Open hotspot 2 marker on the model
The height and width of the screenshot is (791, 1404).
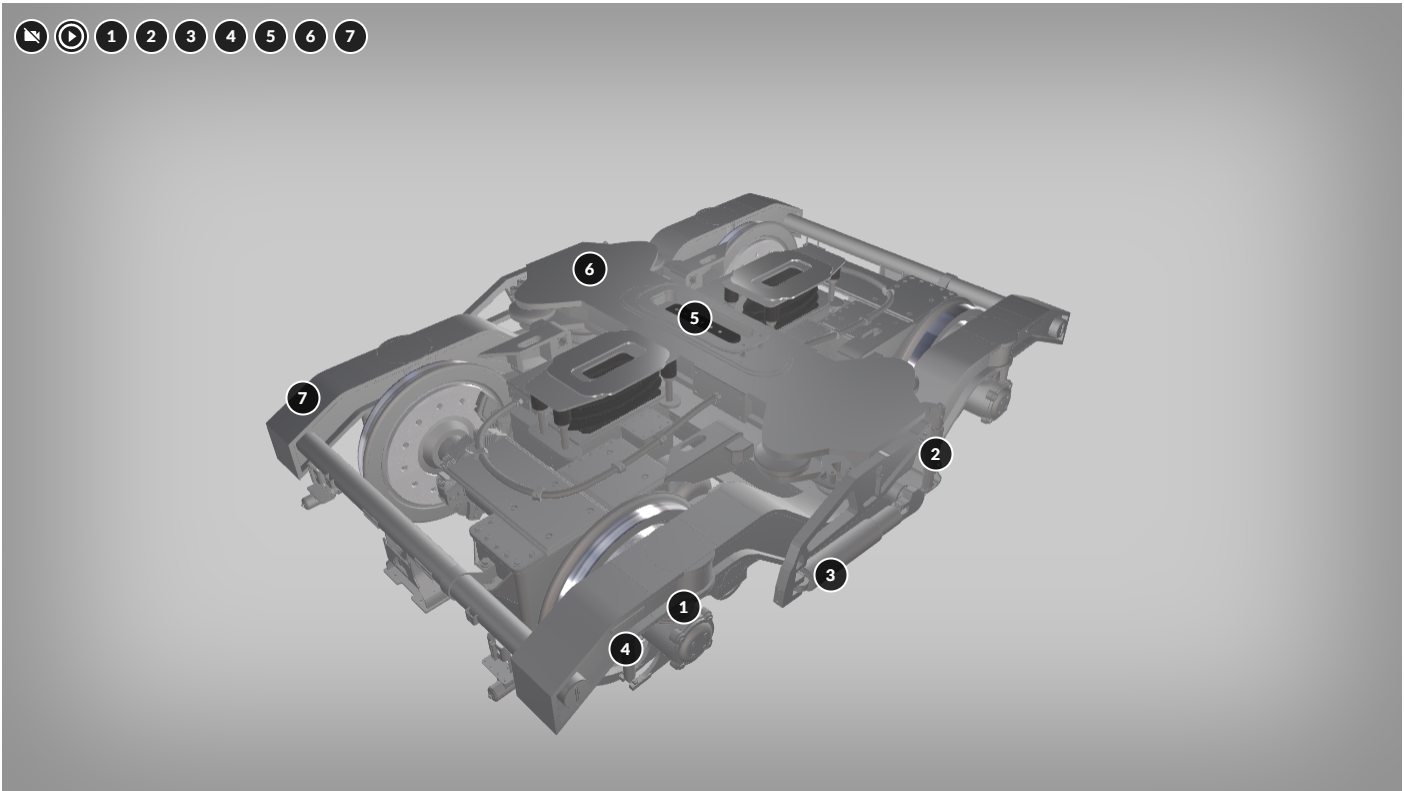pos(935,454)
